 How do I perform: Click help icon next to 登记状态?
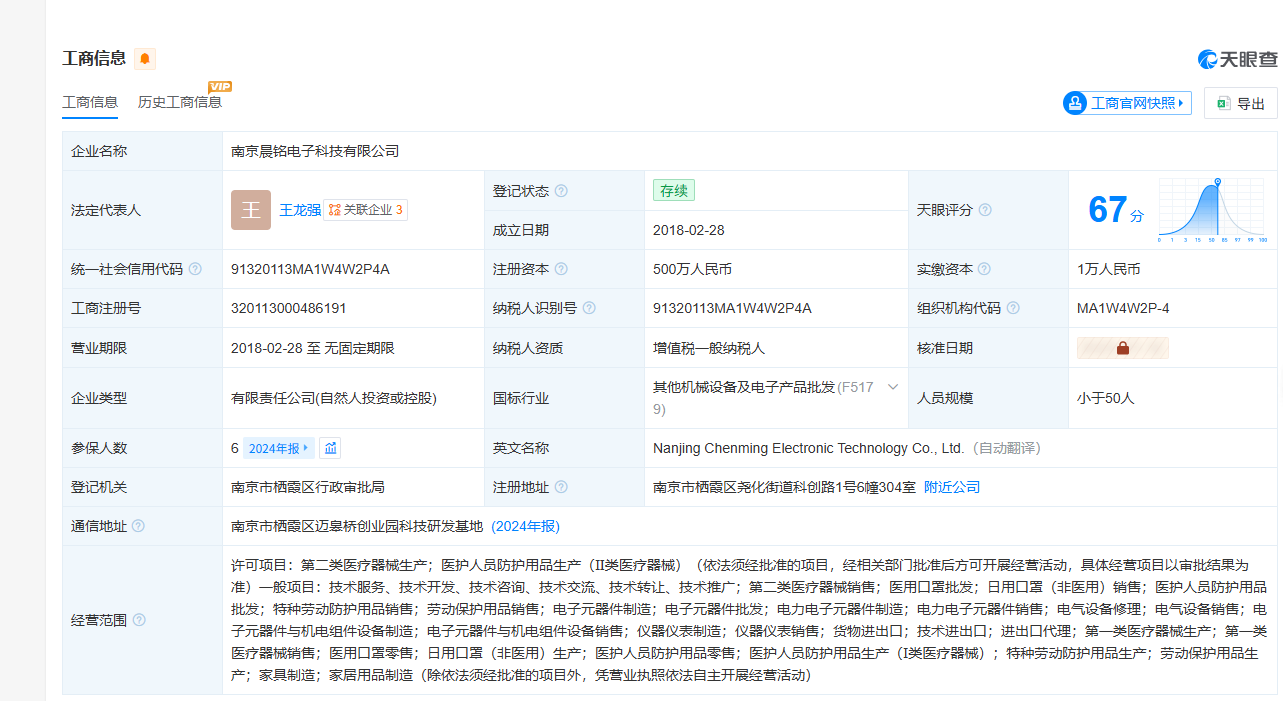pos(561,191)
